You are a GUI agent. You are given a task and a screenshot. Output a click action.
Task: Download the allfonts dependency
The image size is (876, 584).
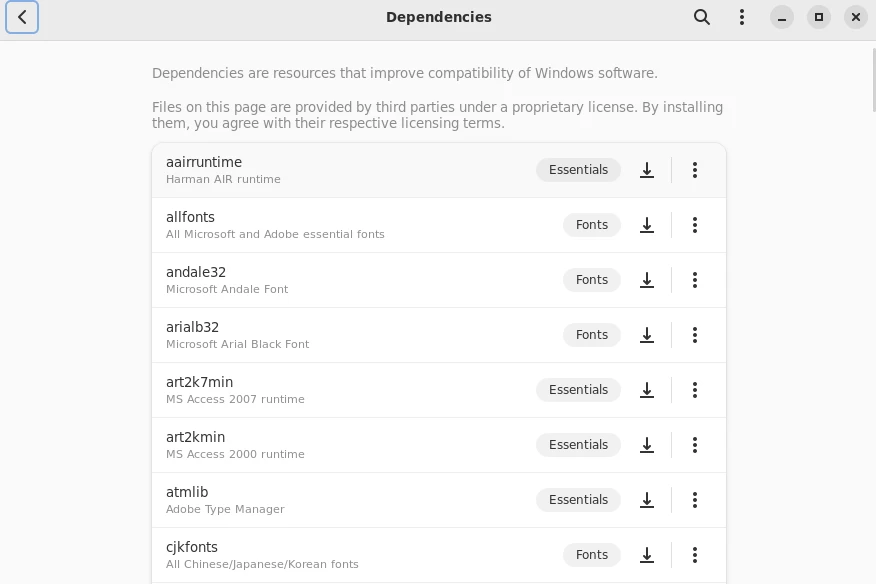click(647, 225)
